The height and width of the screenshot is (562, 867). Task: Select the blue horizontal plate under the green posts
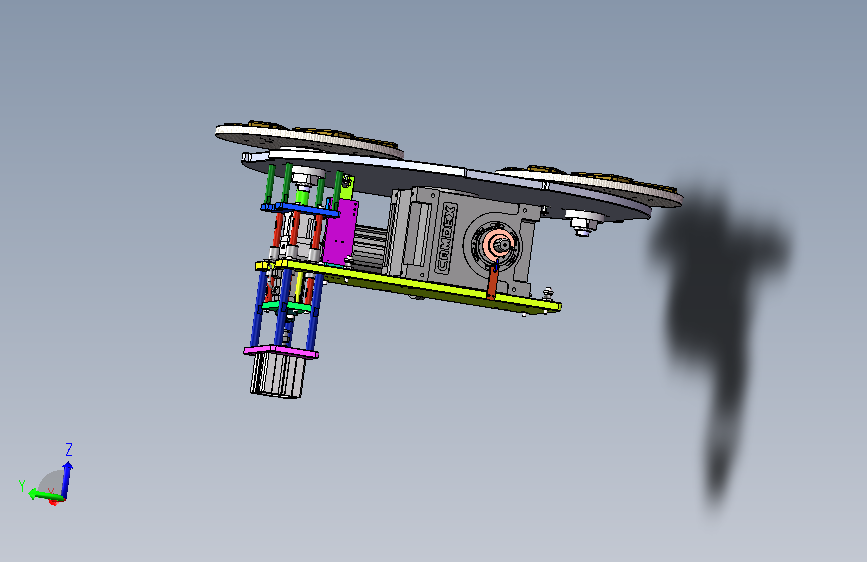(299, 209)
